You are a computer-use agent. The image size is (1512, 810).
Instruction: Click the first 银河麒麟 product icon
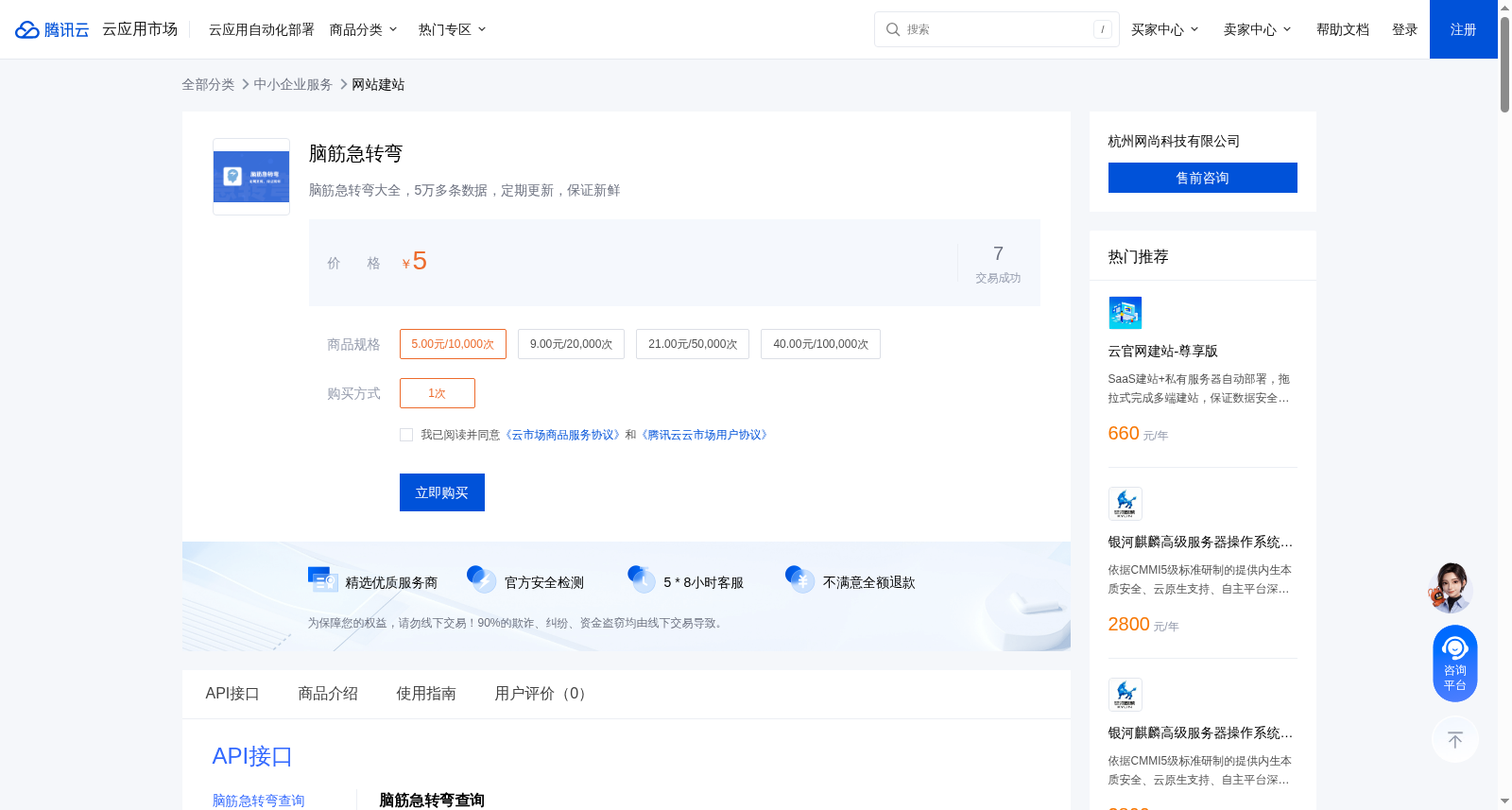click(1125, 504)
